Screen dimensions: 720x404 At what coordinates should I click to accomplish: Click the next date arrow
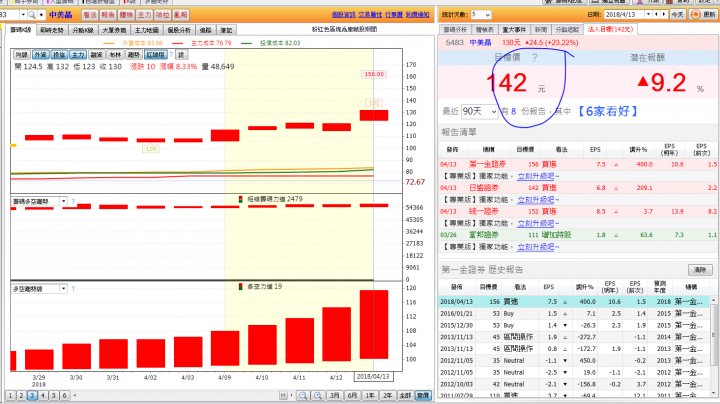point(664,15)
